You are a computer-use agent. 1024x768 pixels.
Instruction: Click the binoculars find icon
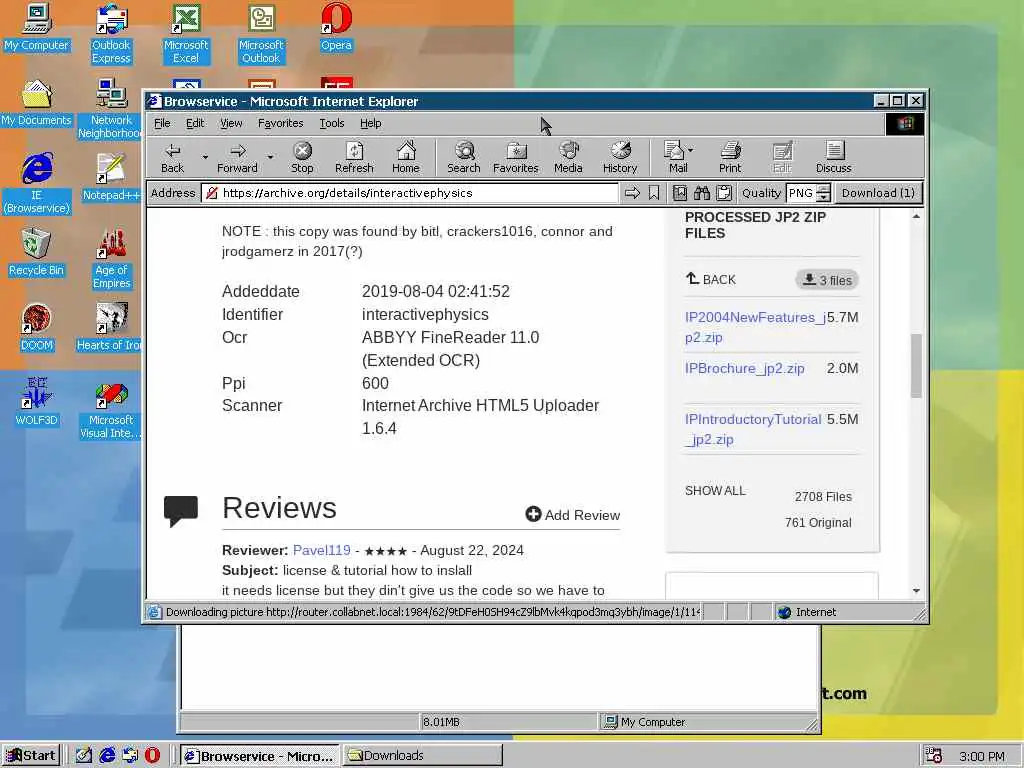(x=702, y=193)
